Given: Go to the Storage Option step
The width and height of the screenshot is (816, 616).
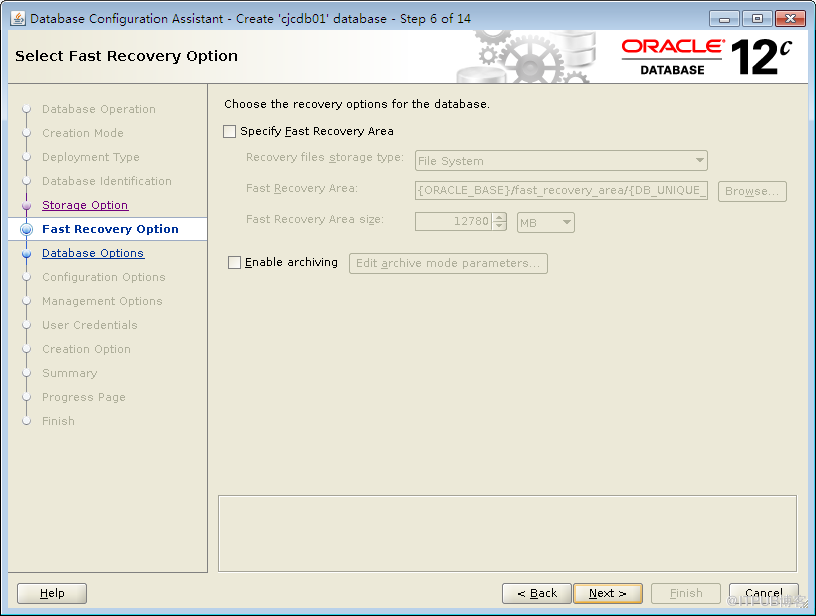Looking at the screenshot, I should [85, 205].
